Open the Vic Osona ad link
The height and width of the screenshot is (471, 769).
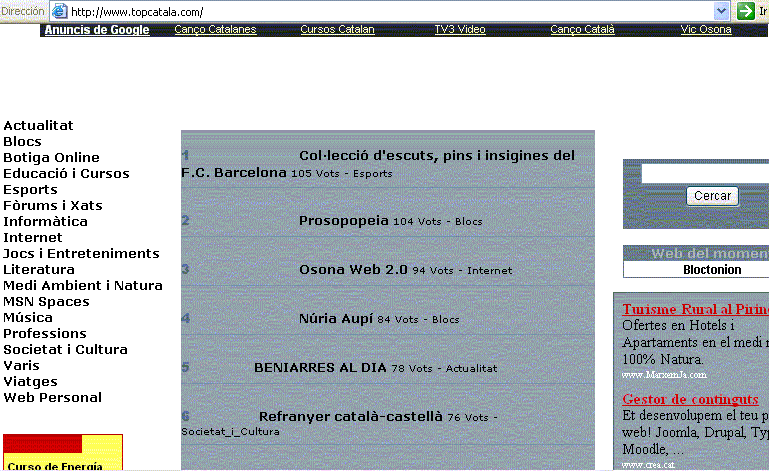pos(706,29)
